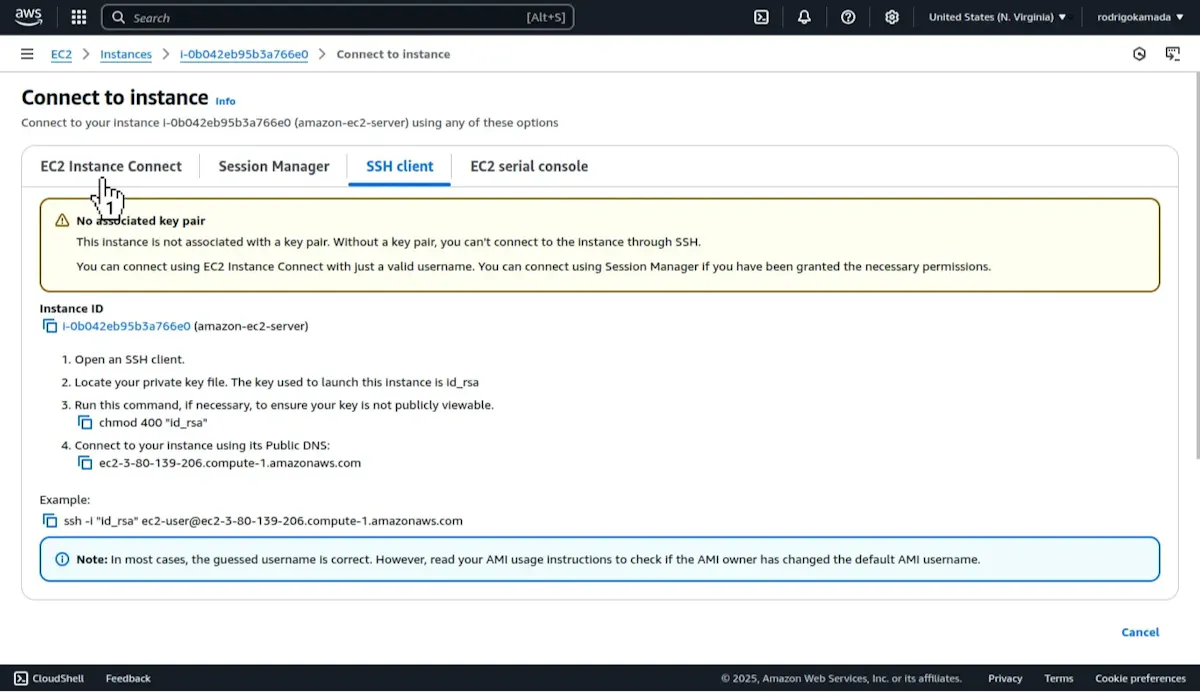The height and width of the screenshot is (692, 1200).
Task: Copy the Instance ID with copy icon
Action: (50, 326)
